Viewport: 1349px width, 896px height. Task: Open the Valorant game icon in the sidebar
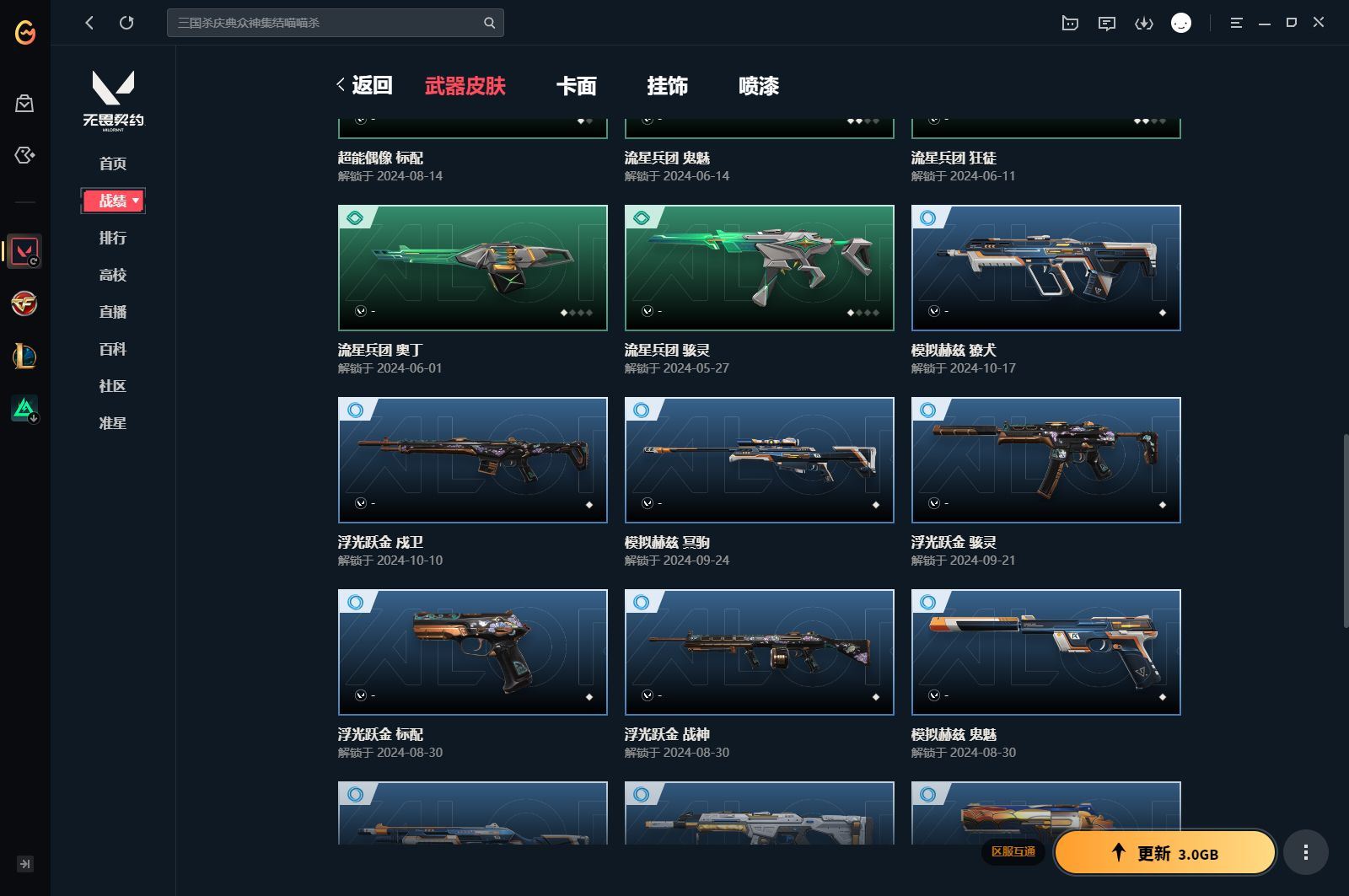[24, 250]
